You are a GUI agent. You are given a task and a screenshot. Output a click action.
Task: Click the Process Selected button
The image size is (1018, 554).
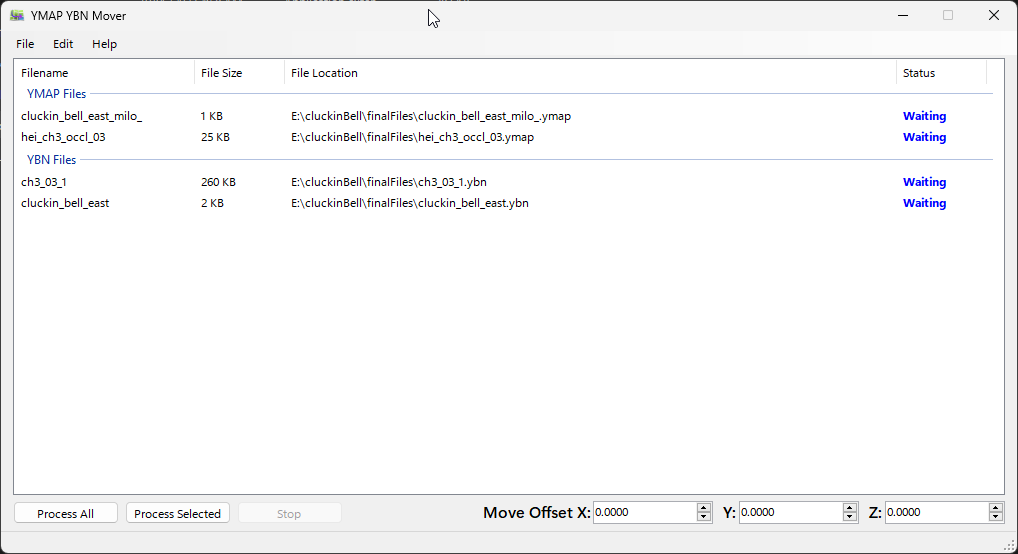tap(177, 513)
